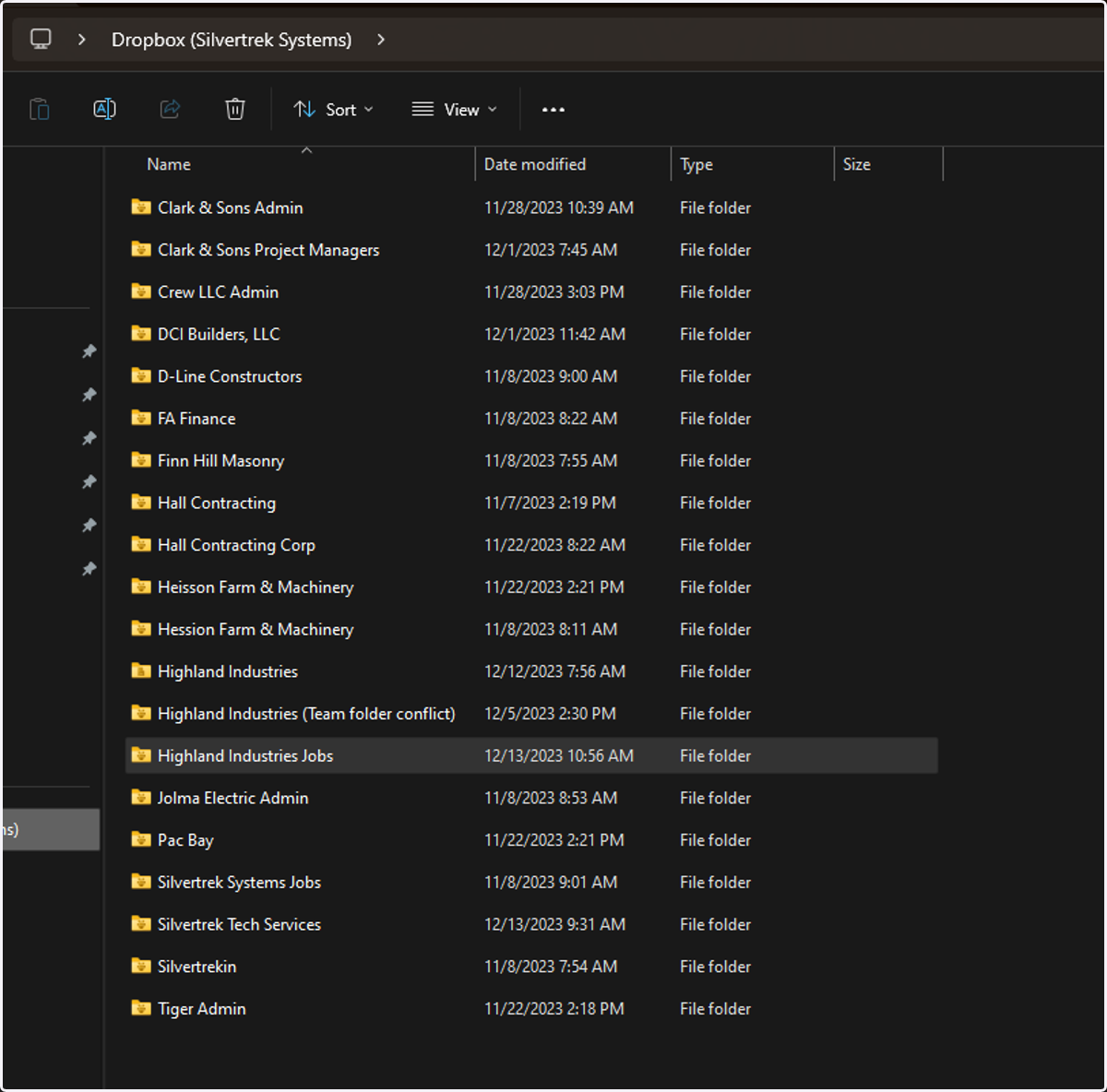Click the date 12/13/2023 9:31 AM
This screenshot has width=1107, height=1092.
tap(554, 924)
